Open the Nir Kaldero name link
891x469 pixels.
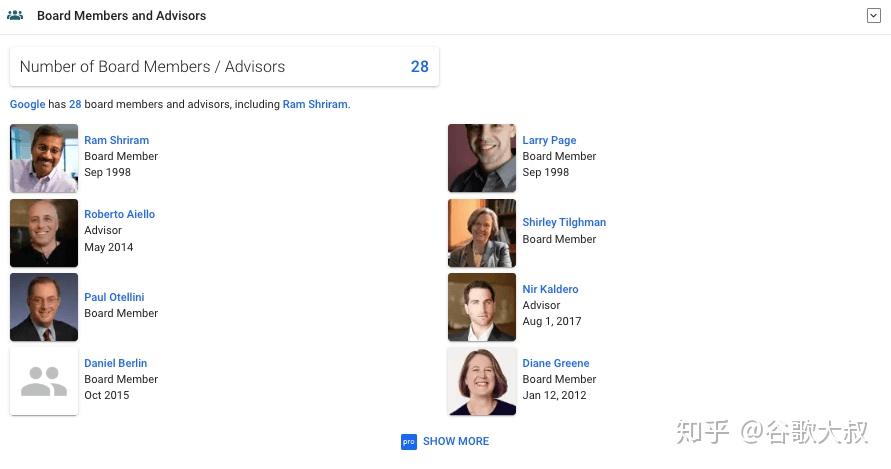(550, 289)
